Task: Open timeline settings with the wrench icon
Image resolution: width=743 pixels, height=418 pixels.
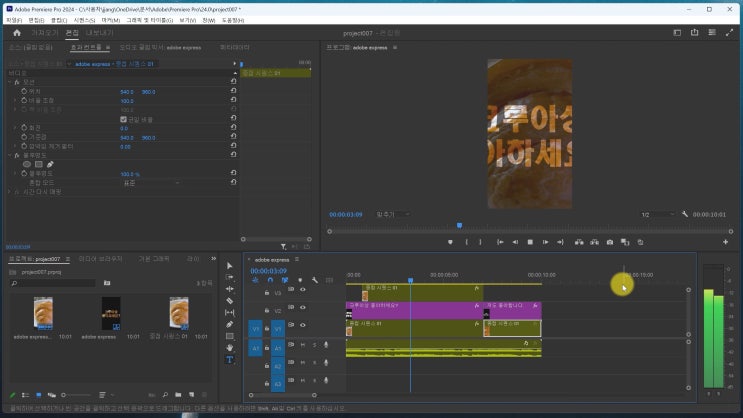Action: tap(314, 280)
